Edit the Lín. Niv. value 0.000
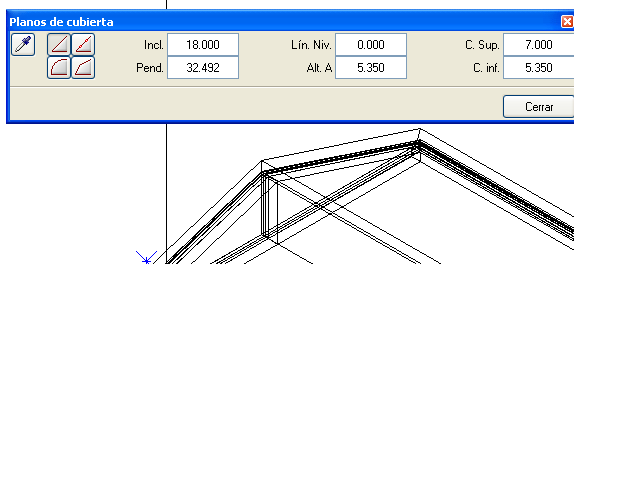Screen dimensions: 640x480 pos(371,44)
